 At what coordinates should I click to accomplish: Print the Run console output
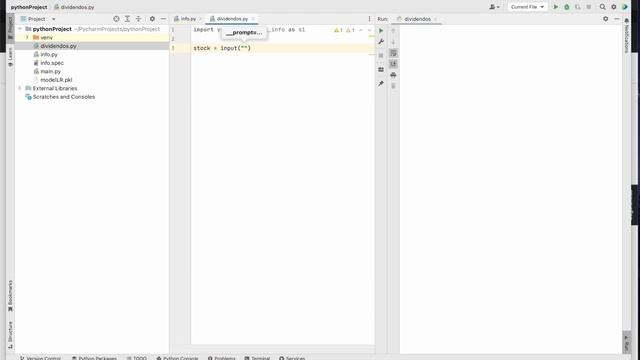[393, 75]
